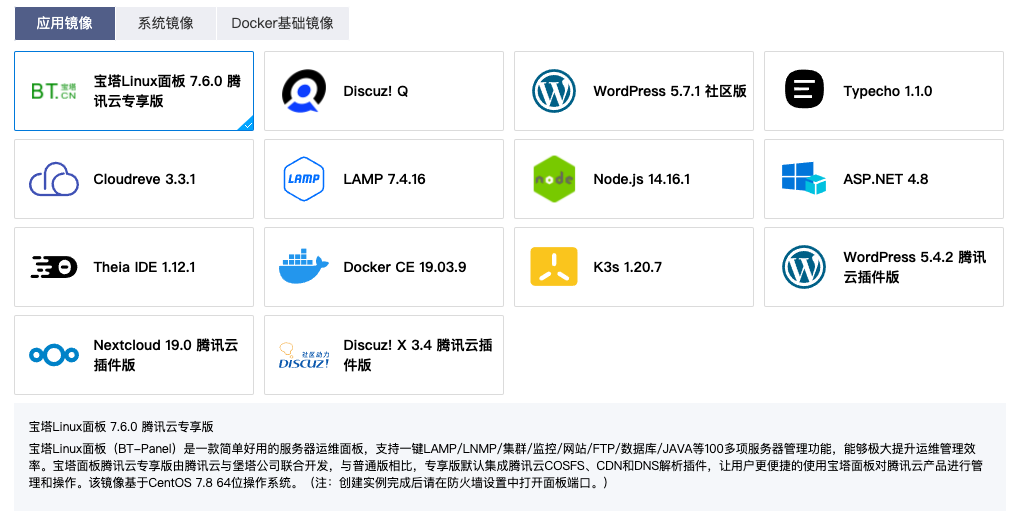
Task: Switch to the 应用镜像 tab
Action: click(x=64, y=23)
